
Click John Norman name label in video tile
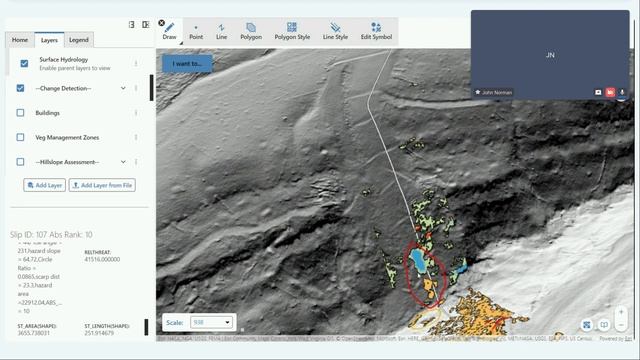pyautogui.click(x=497, y=93)
